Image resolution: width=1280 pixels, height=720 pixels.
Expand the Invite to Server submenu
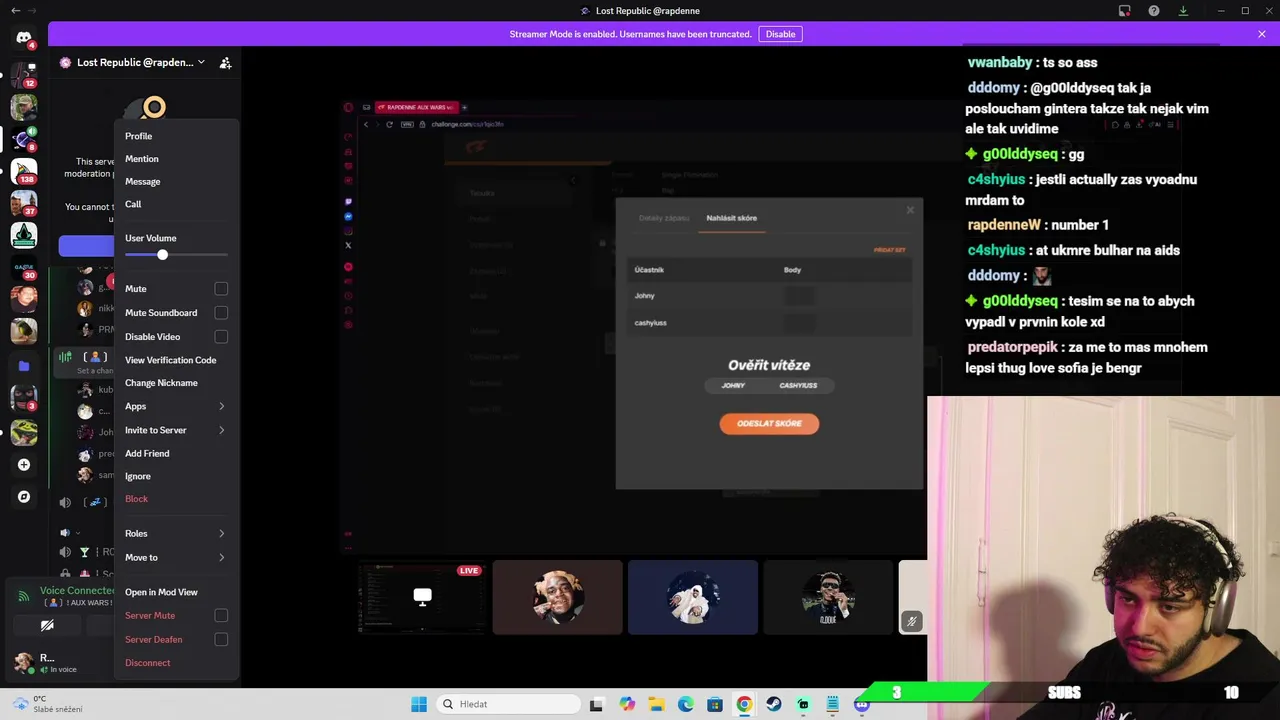coord(175,430)
